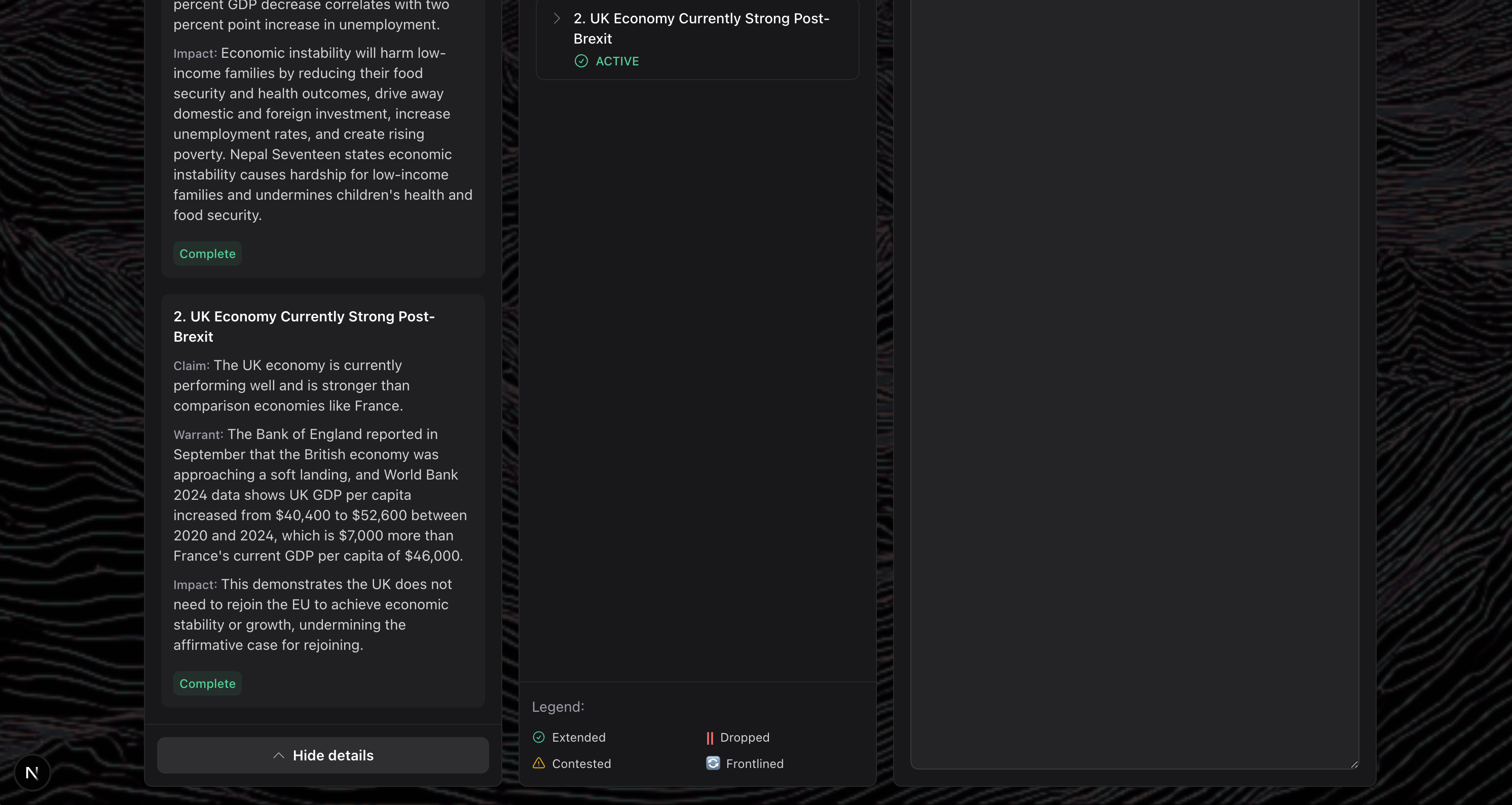The width and height of the screenshot is (1512, 805).
Task: Open the Next.js dev tools badge
Action: point(32,773)
